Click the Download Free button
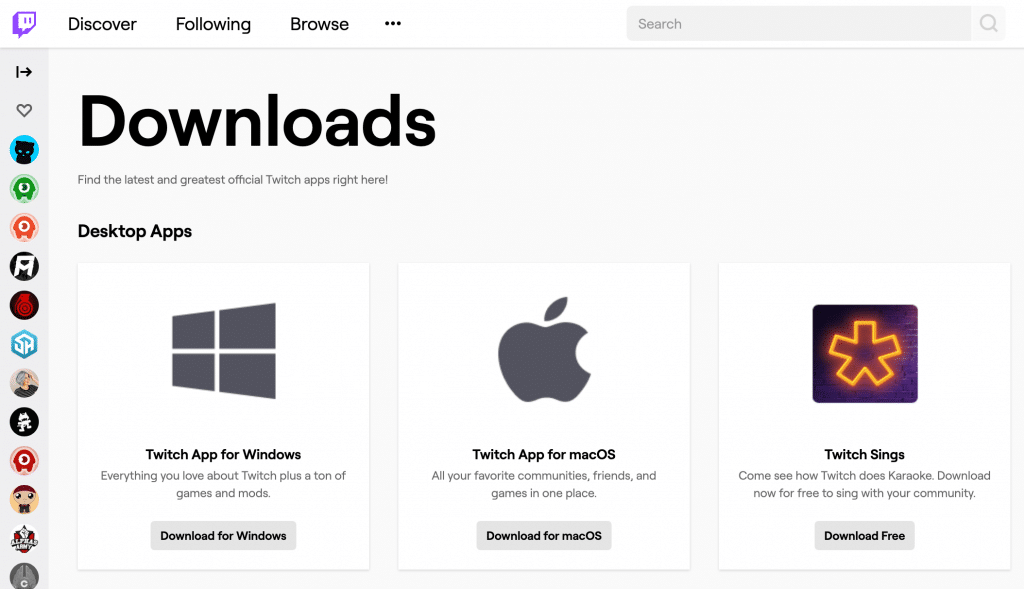The width and height of the screenshot is (1024, 589). tap(864, 535)
